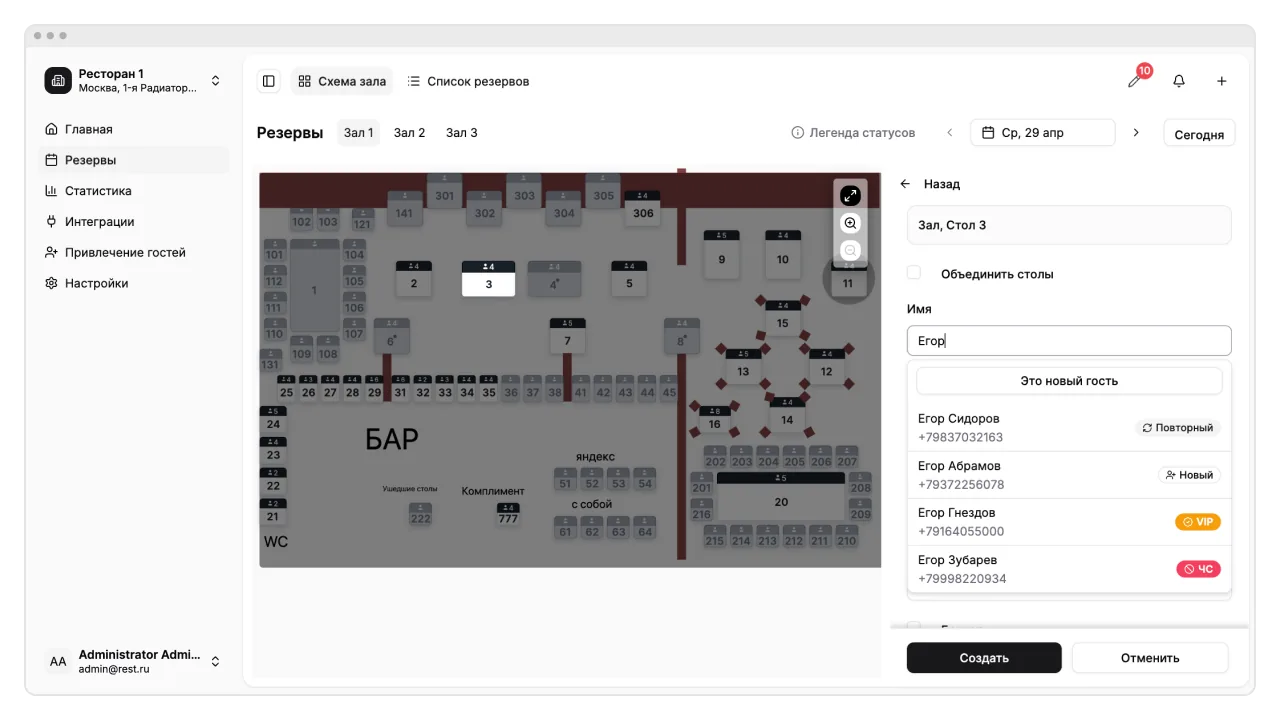1280x720 pixels.
Task: Select table 10 on the floor map
Action: coord(783,254)
